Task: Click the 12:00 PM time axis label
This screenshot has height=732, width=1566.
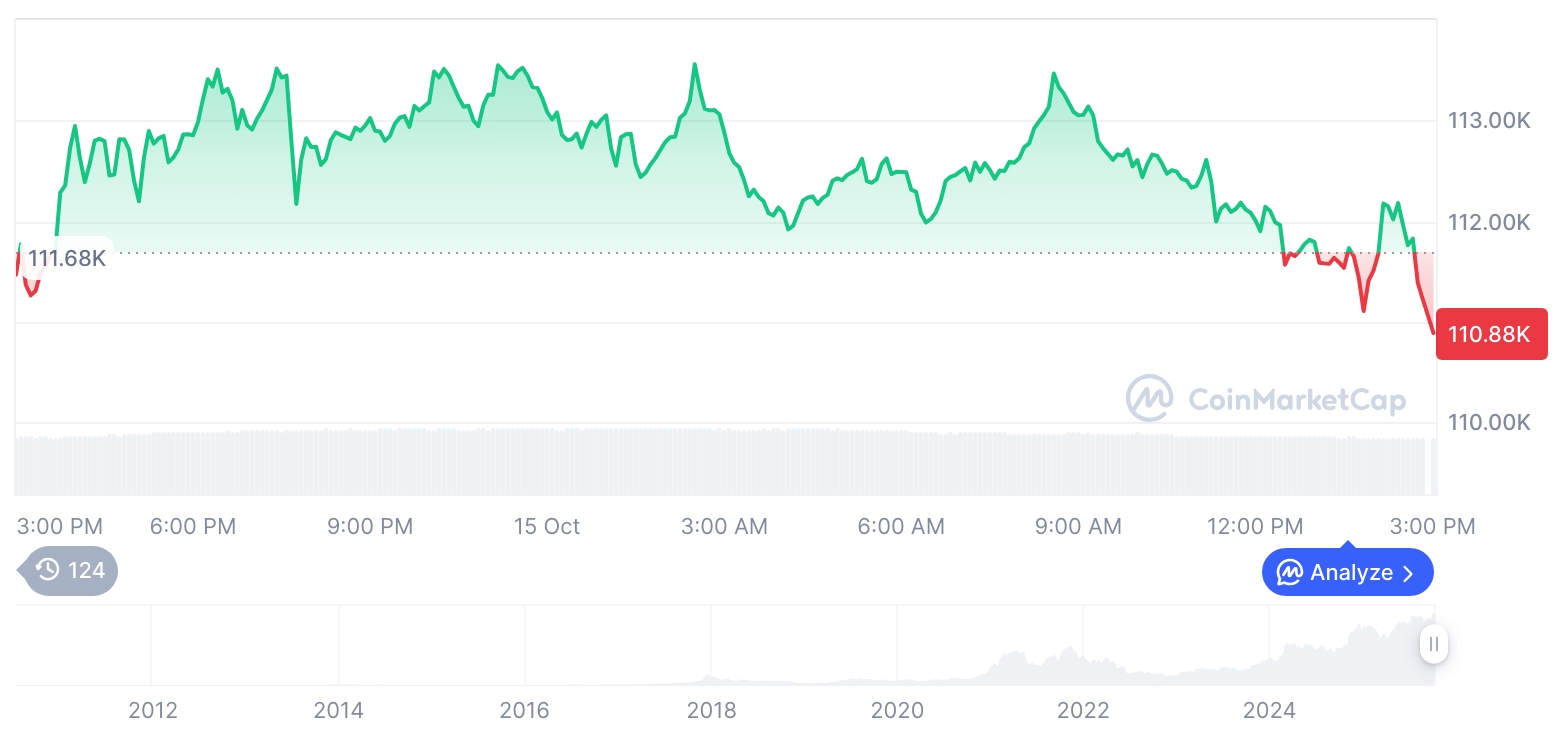Action: [1254, 526]
